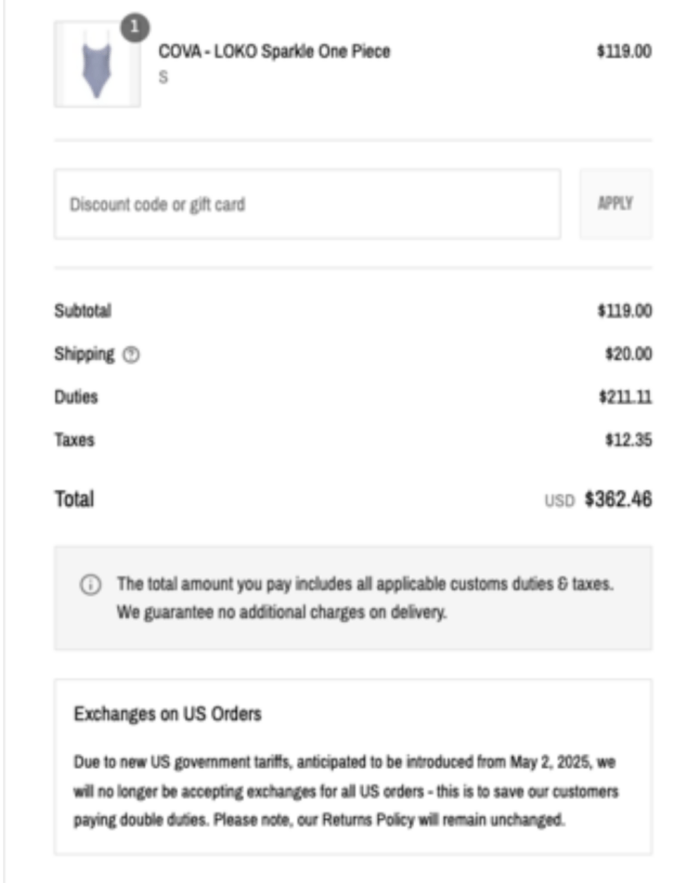Click the $211.11 duties amount
Image resolution: width=680 pixels, height=883 pixels.
[x=625, y=397]
